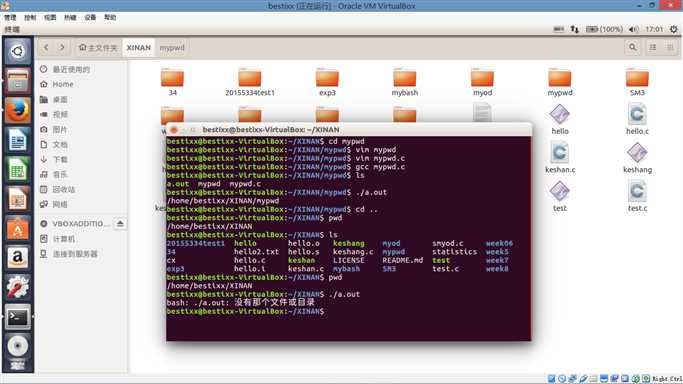The height and width of the screenshot is (384, 683).
Task: Switch file manager to grid view
Action: pos(670,47)
